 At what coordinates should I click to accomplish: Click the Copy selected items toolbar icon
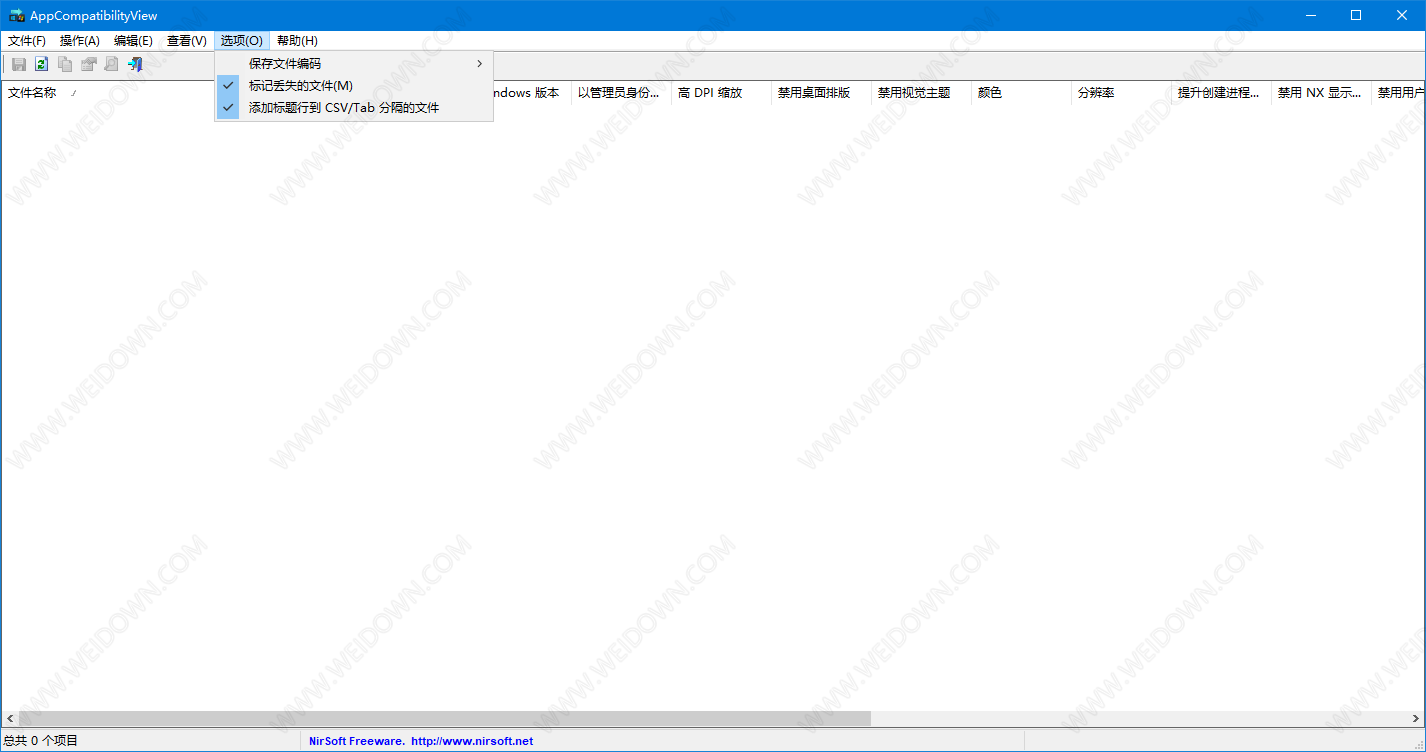click(65, 64)
